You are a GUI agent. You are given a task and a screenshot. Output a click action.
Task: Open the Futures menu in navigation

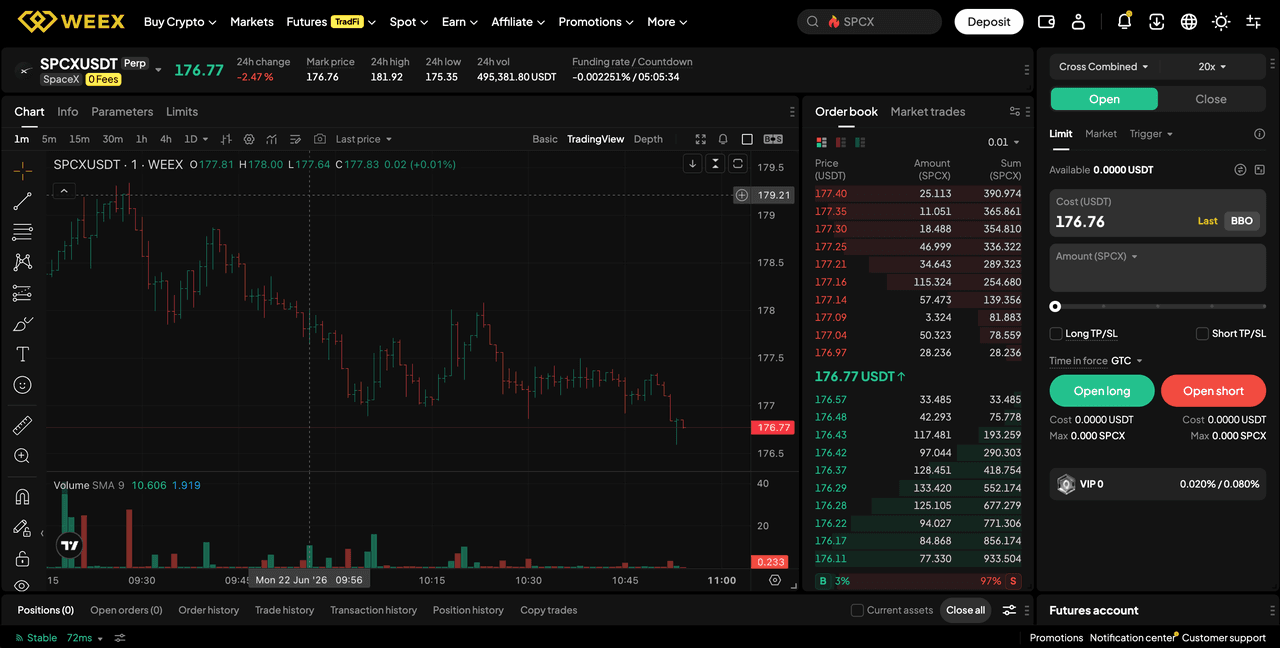point(331,22)
